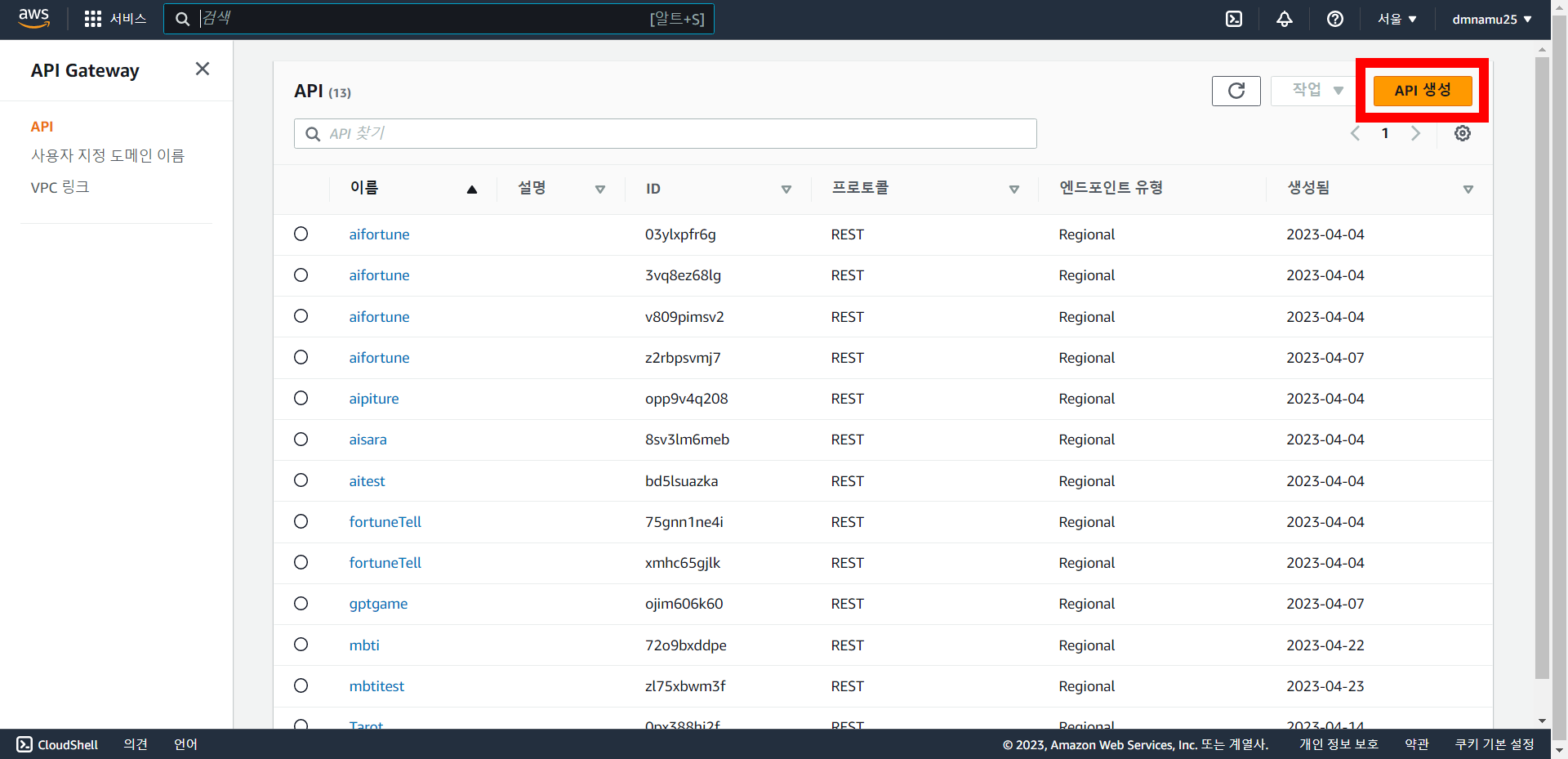Open 의견 feedback in footer
This screenshot has width=1568, height=759.
pyautogui.click(x=136, y=744)
